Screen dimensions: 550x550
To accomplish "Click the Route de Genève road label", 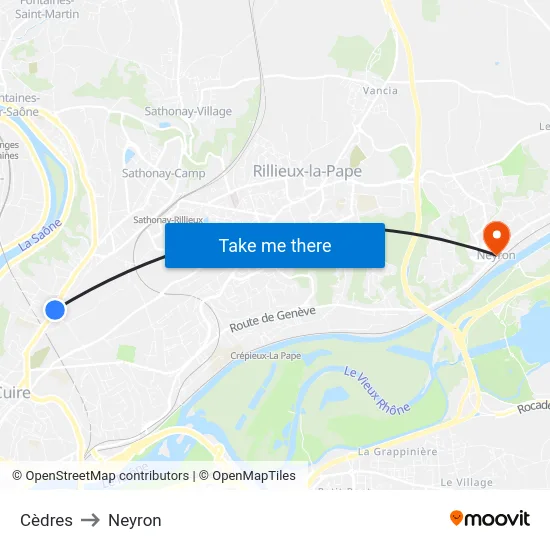I will coord(273,319).
